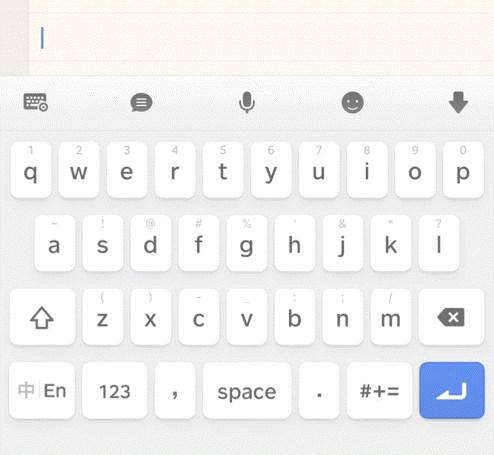This screenshot has width=494, height=455.
Task: Tap the comma key
Action: click(x=175, y=391)
